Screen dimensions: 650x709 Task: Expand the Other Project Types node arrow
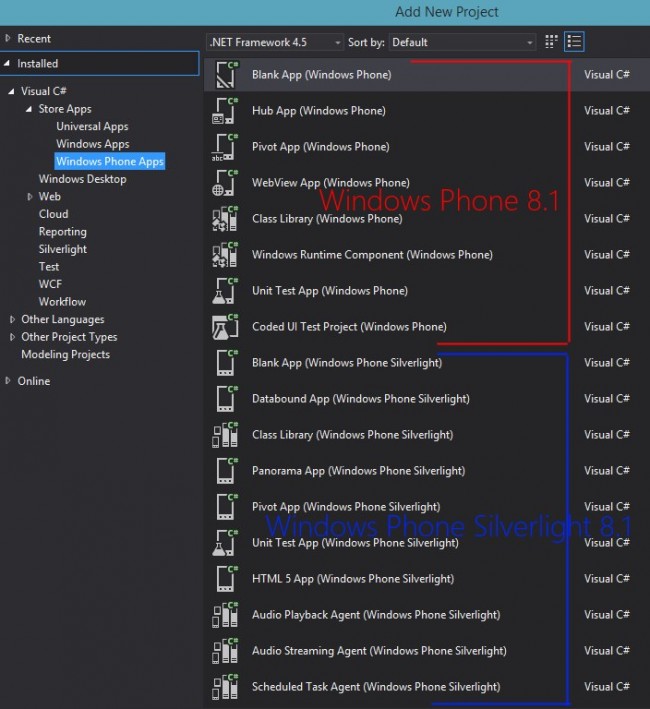12,337
